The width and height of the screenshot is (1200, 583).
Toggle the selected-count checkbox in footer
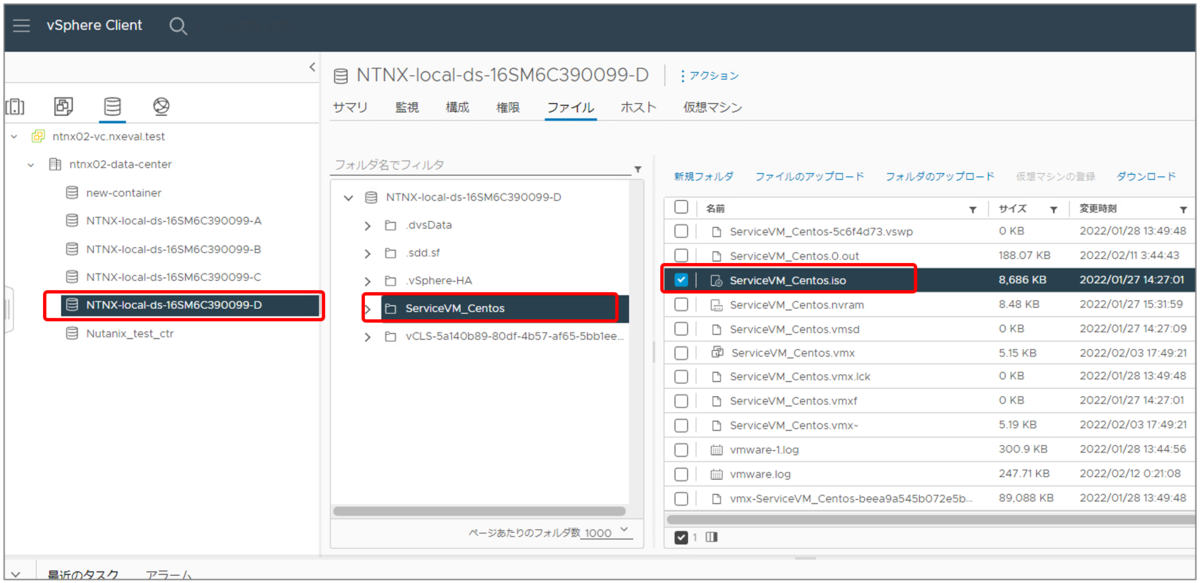tap(681, 538)
